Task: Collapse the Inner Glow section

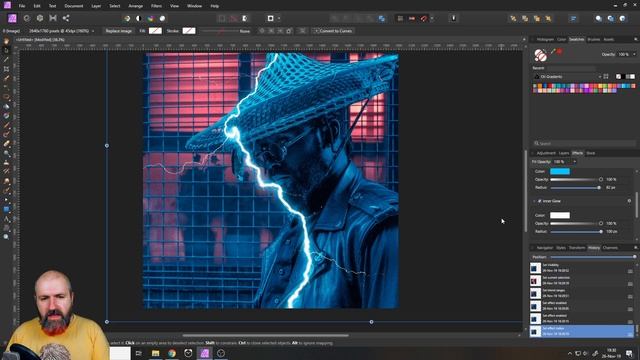Action: click(534, 201)
